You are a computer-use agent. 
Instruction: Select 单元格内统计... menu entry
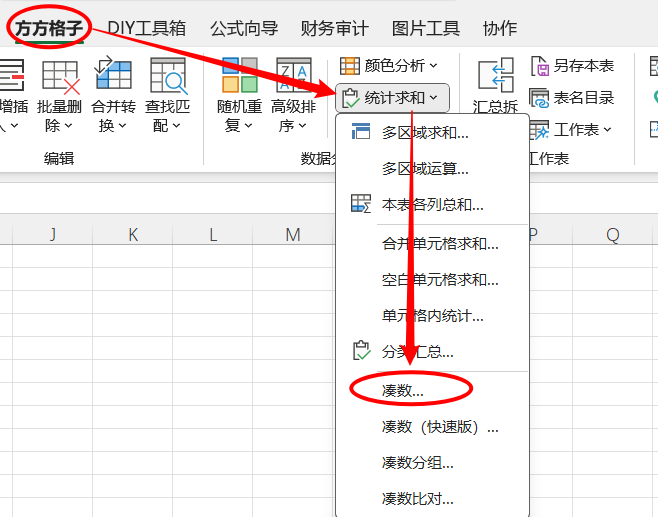(432, 316)
